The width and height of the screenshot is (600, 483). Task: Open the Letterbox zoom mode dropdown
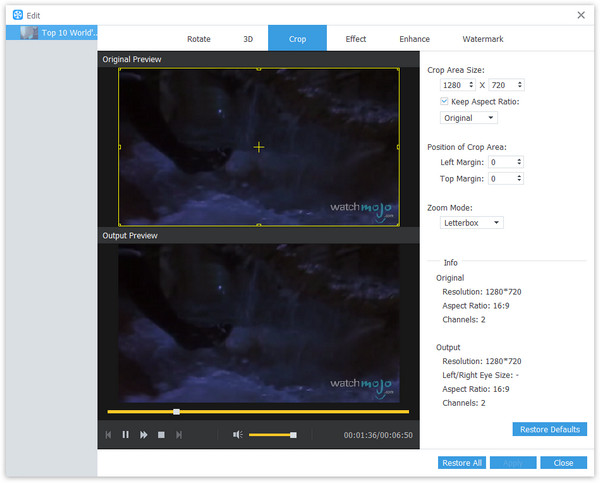click(471, 223)
